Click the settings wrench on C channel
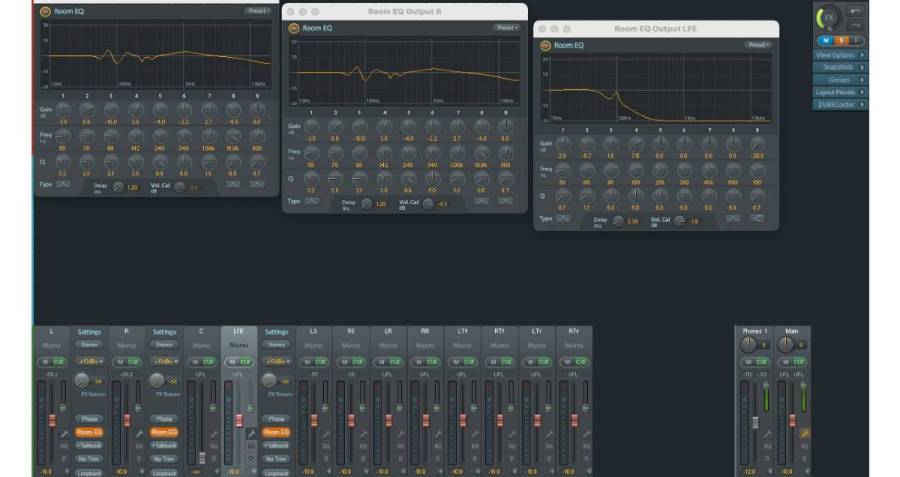This screenshot has width=900, height=477. point(214,434)
